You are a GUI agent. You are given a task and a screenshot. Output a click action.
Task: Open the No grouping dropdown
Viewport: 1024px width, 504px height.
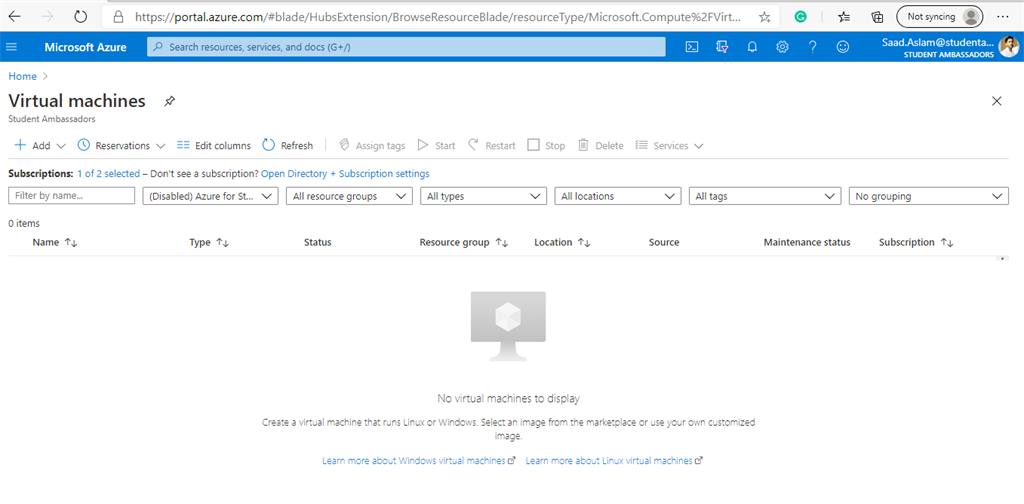pos(929,196)
